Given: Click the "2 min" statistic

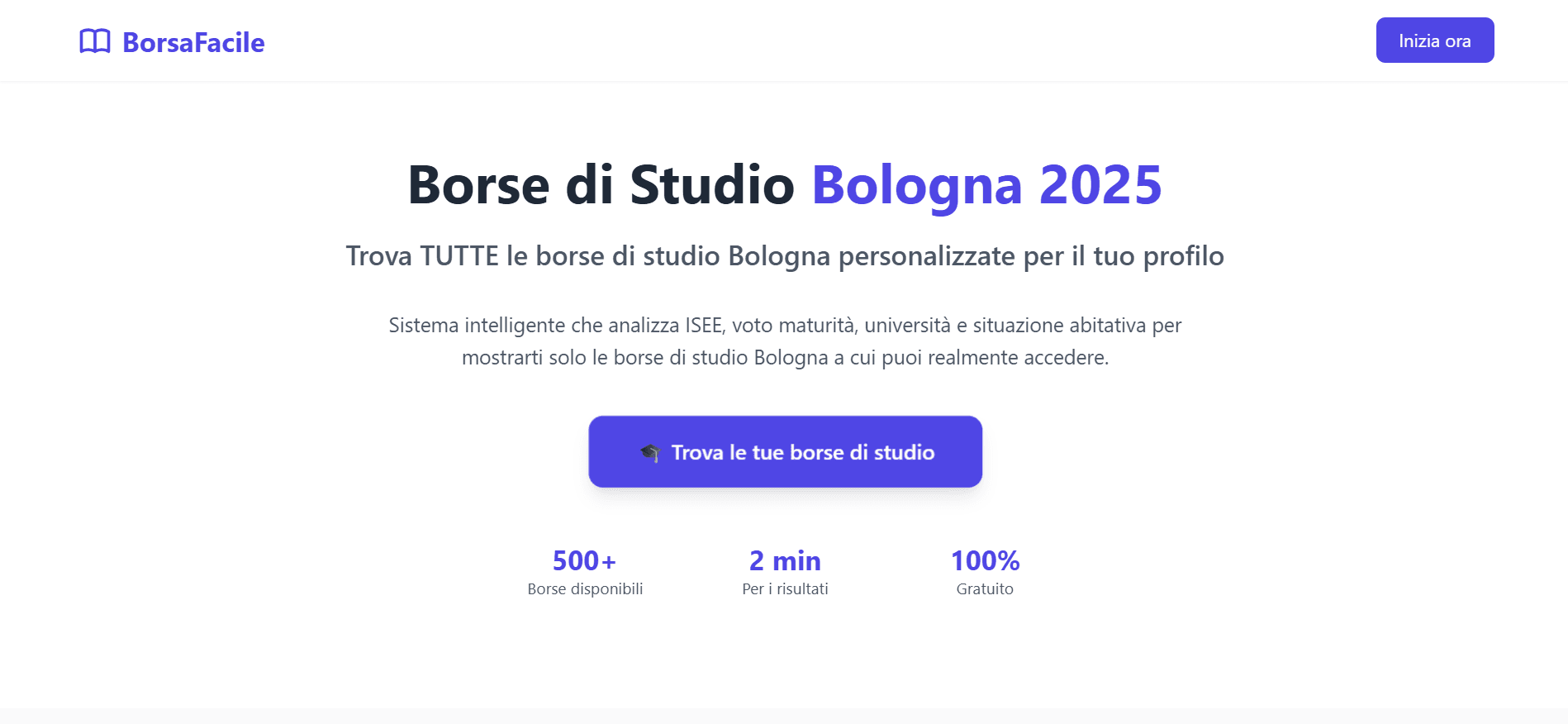Looking at the screenshot, I should coord(783,560).
